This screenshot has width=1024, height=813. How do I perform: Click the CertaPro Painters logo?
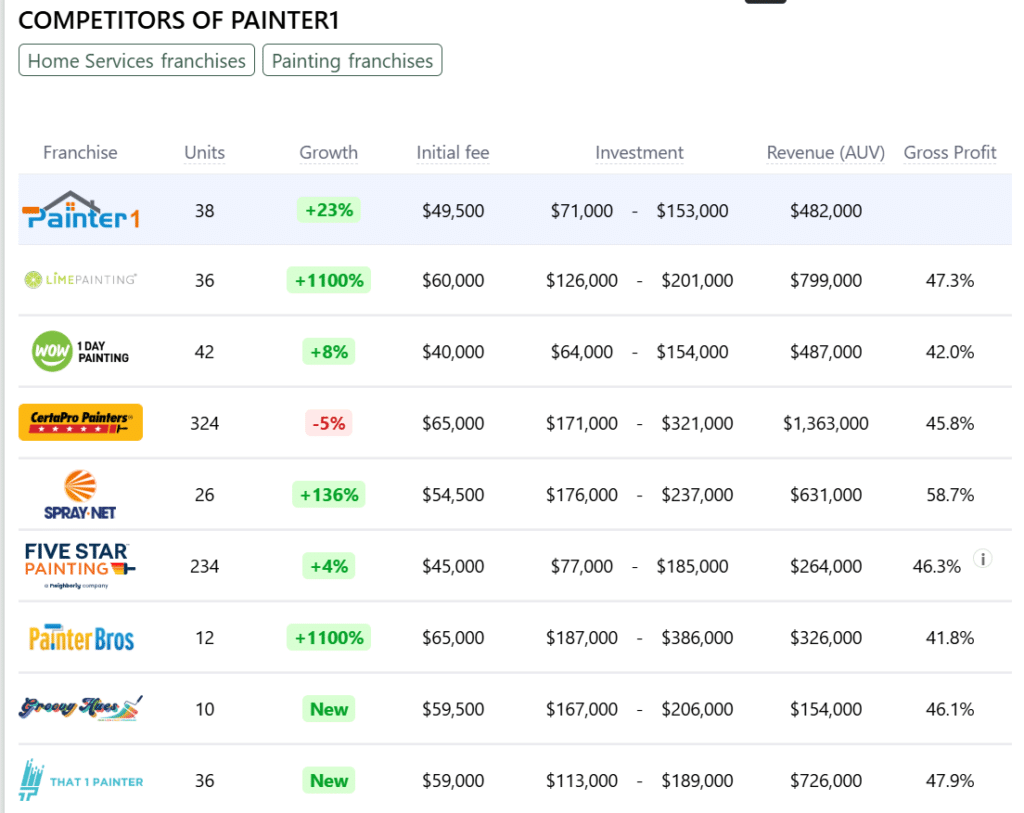pyautogui.click(x=80, y=422)
